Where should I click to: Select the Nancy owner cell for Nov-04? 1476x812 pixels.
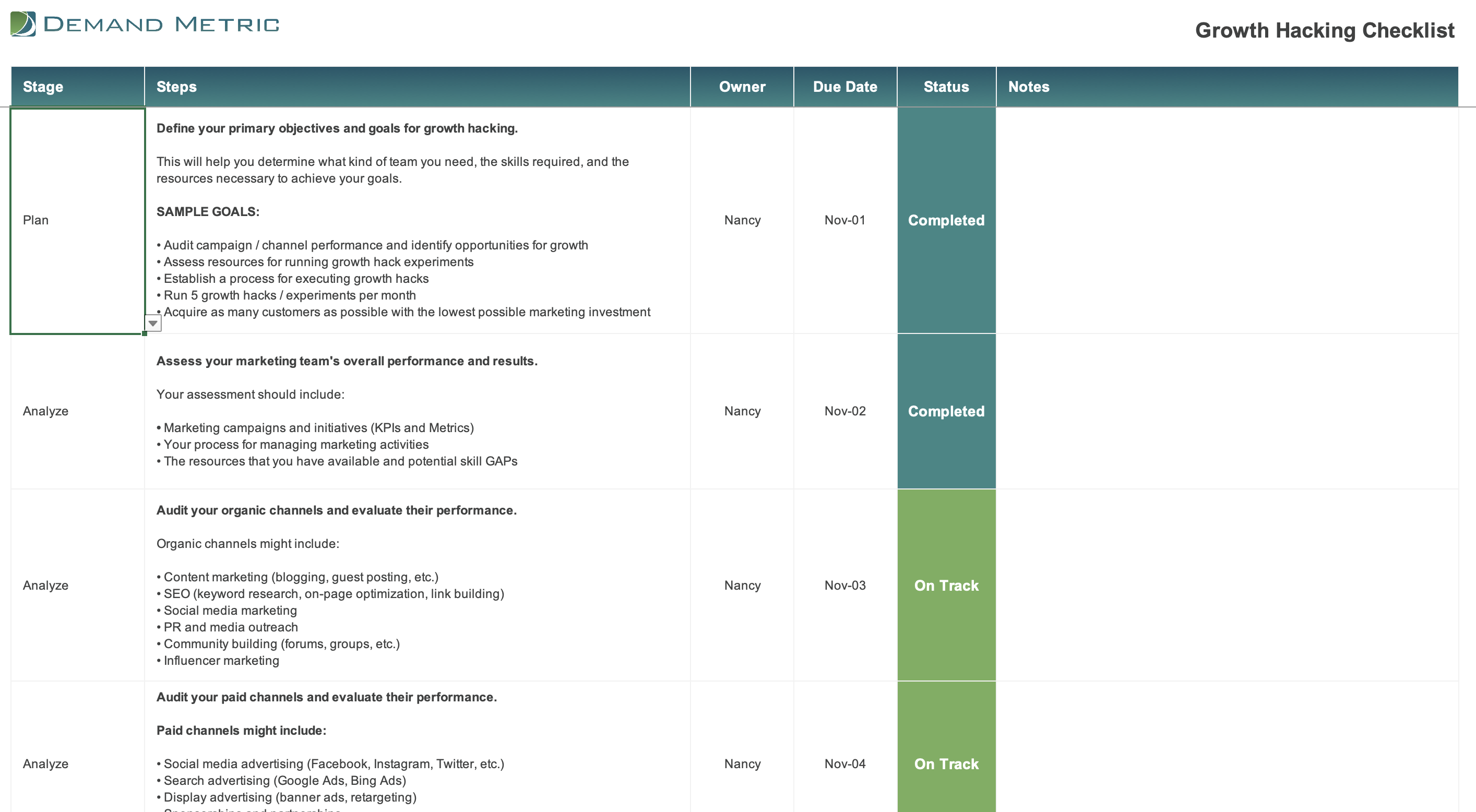pyautogui.click(x=742, y=748)
